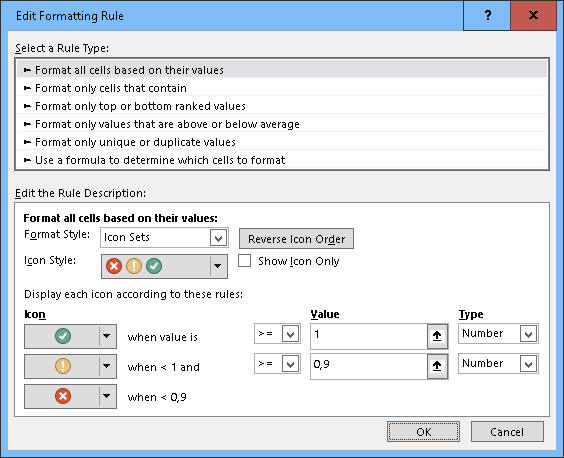Collapse dialog via first Value range selector arrow
This screenshot has height=458, width=564.
click(x=437, y=336)
